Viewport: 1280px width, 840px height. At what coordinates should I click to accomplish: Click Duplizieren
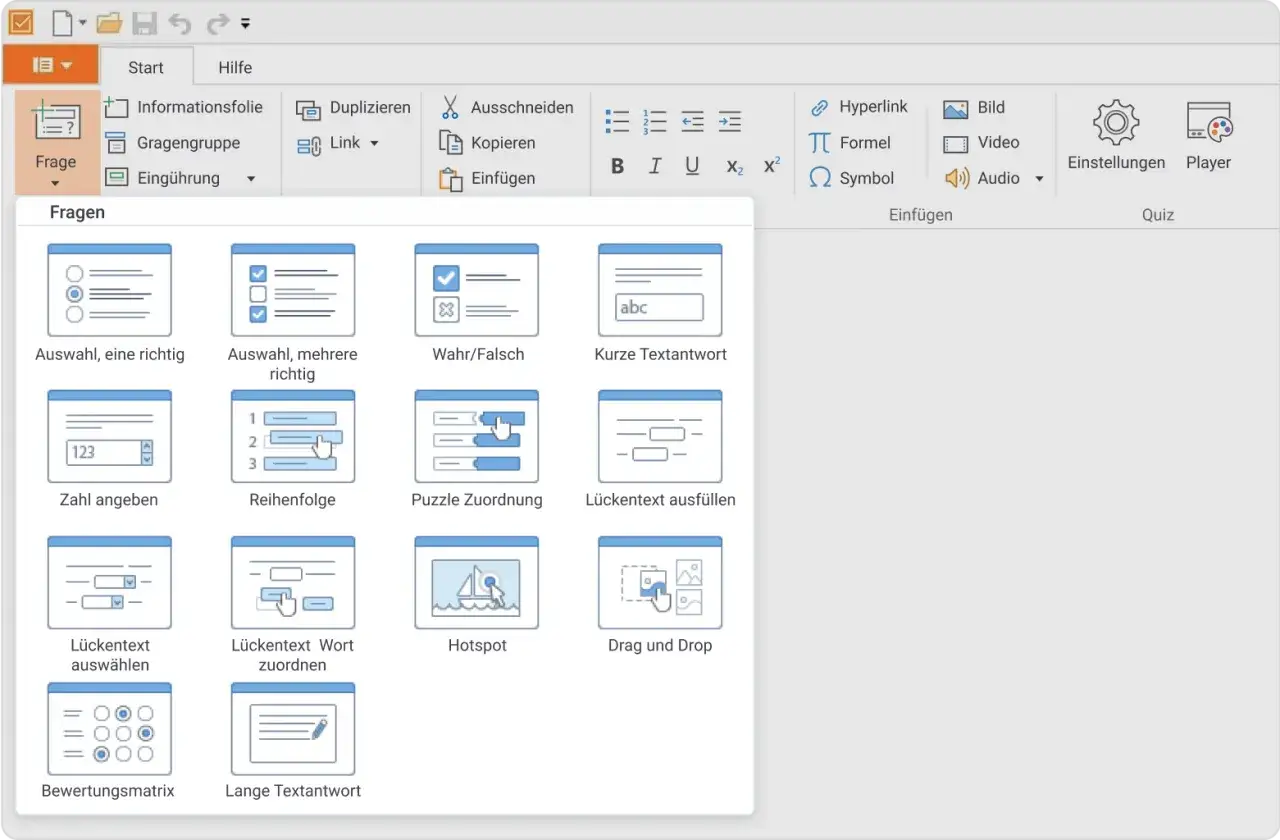(354, 107)
